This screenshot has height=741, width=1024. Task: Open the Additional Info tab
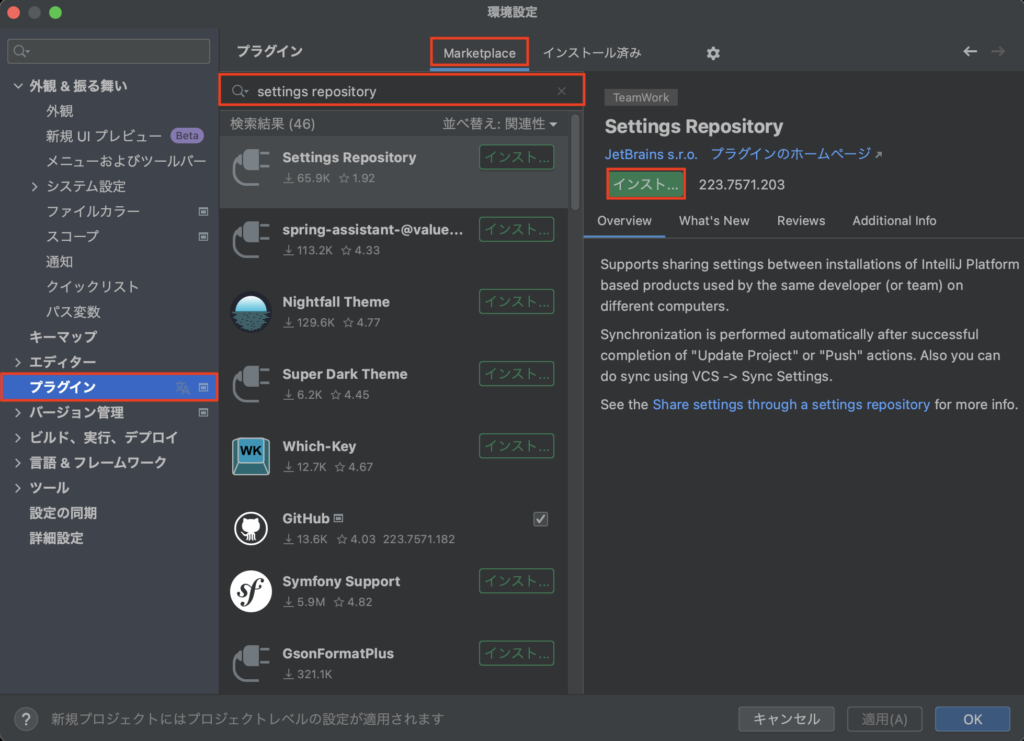[x=894, y=221]
